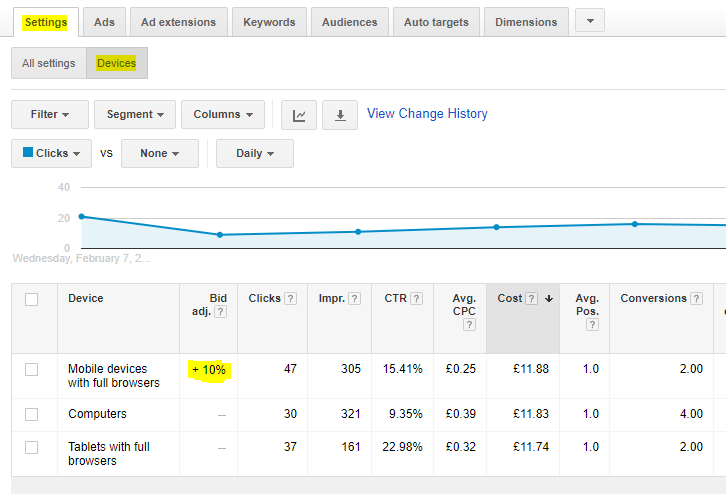This screenshot has width=726, height=494.
Task: Click the 4.00 conversions value
Action: (691, 413)
